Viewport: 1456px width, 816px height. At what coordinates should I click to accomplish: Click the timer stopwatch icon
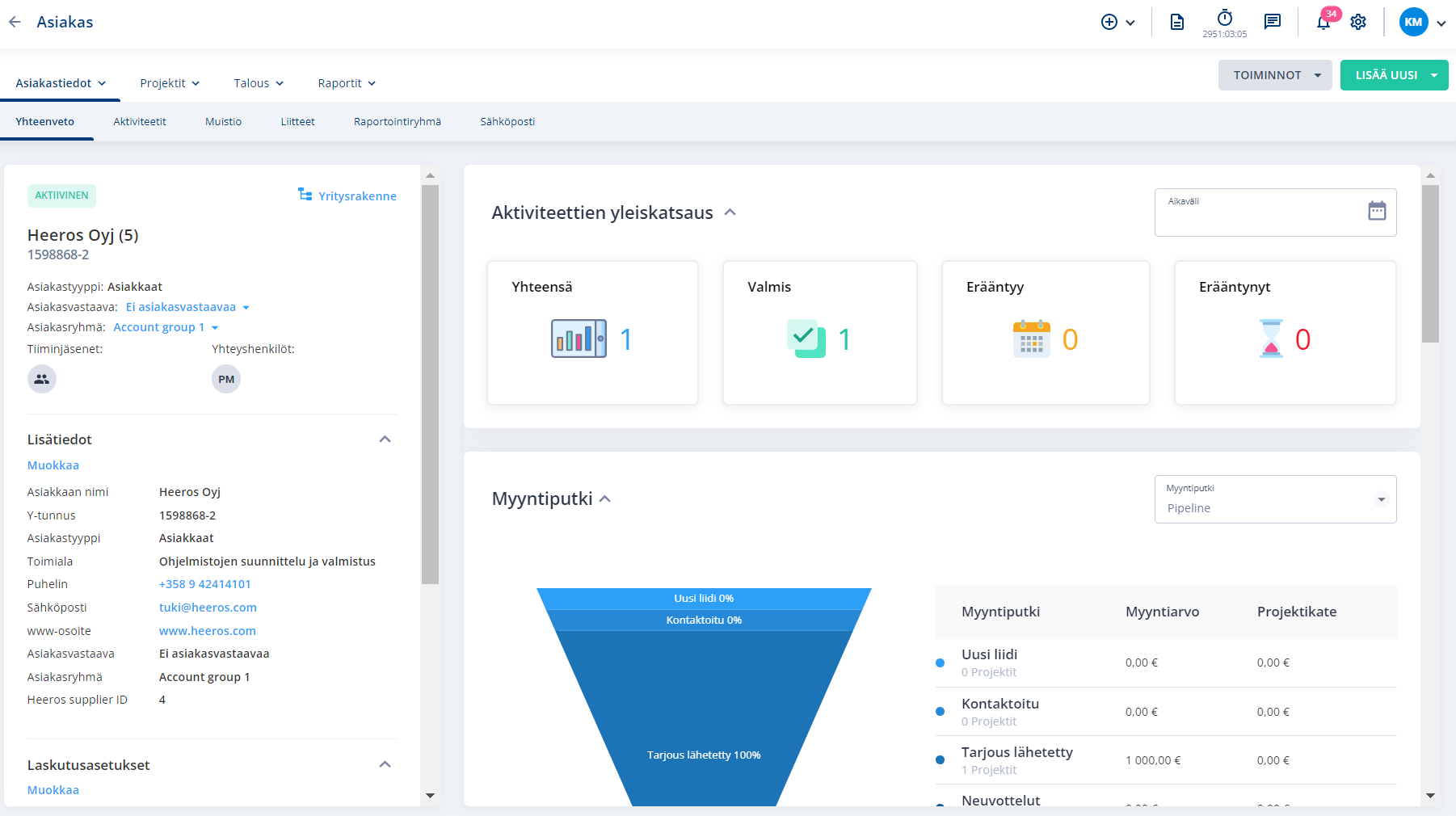tap(1225, 18)
